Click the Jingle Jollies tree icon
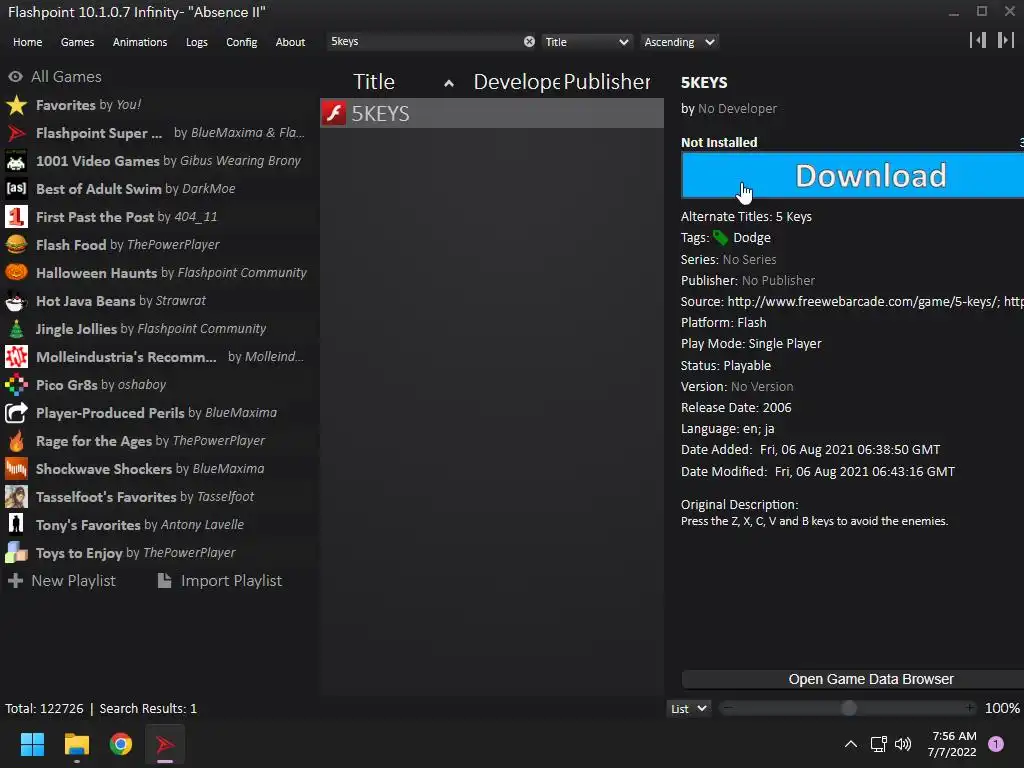1024x768 pixels. (16, 329)
